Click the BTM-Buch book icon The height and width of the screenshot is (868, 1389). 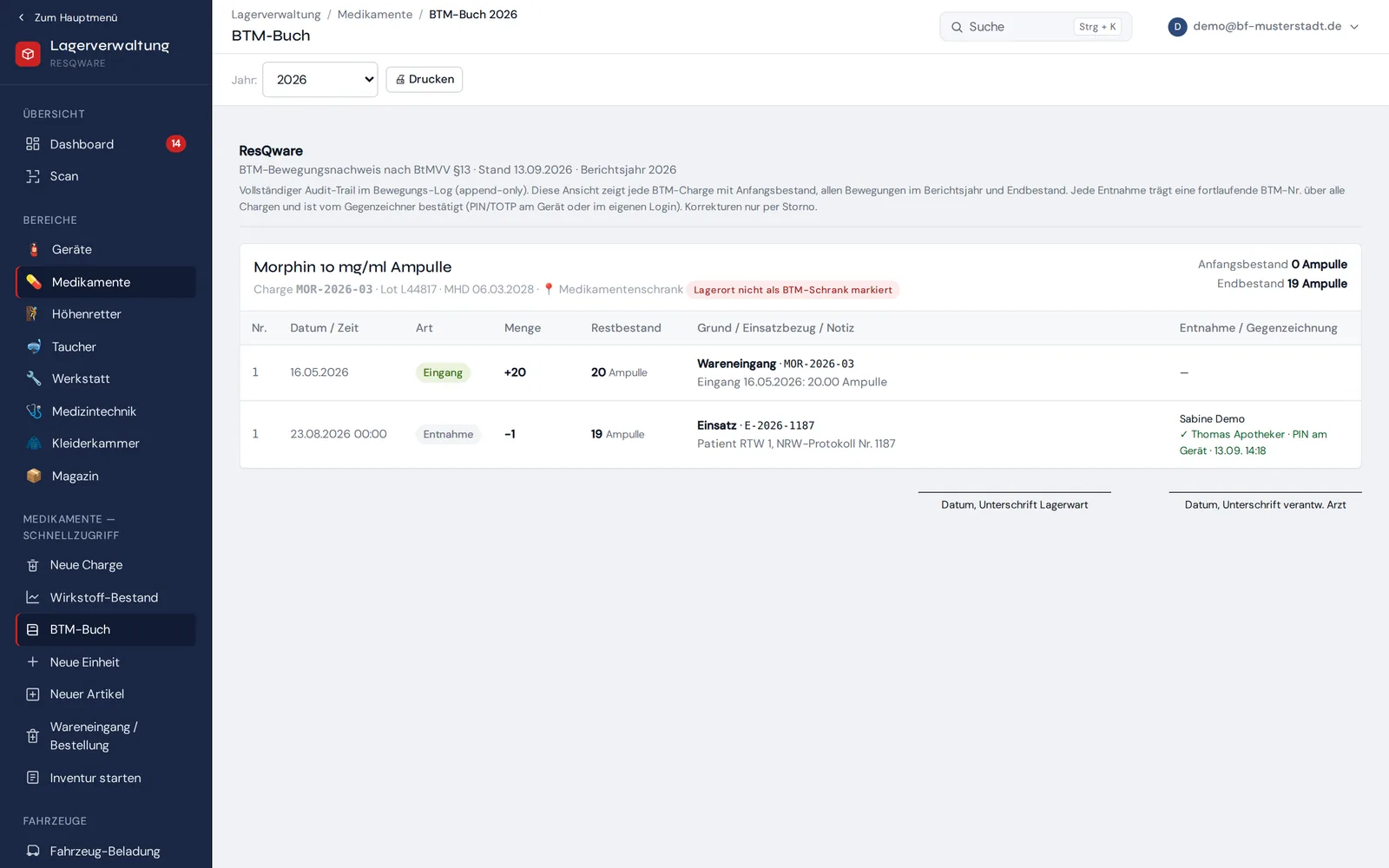point(33,629)
